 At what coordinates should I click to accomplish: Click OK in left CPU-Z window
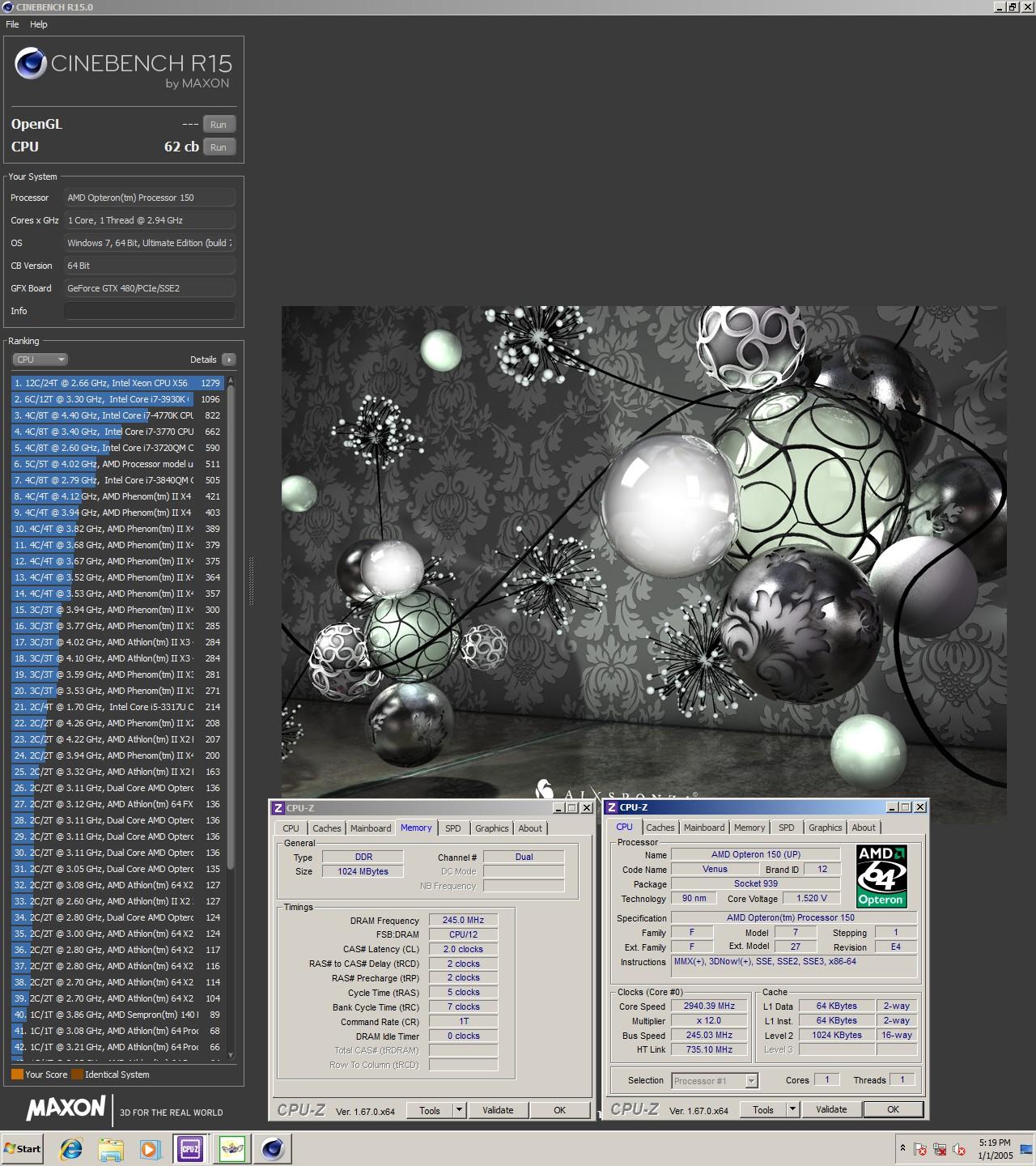pos(559,1110)
